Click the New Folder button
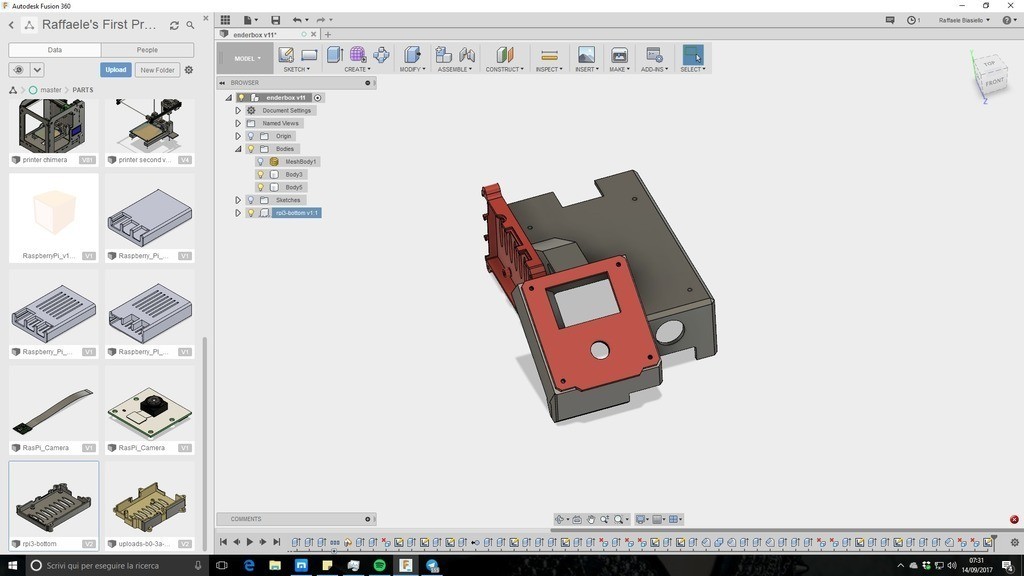The width and height of the screenshot is (1024, 576). coord(157,70)
